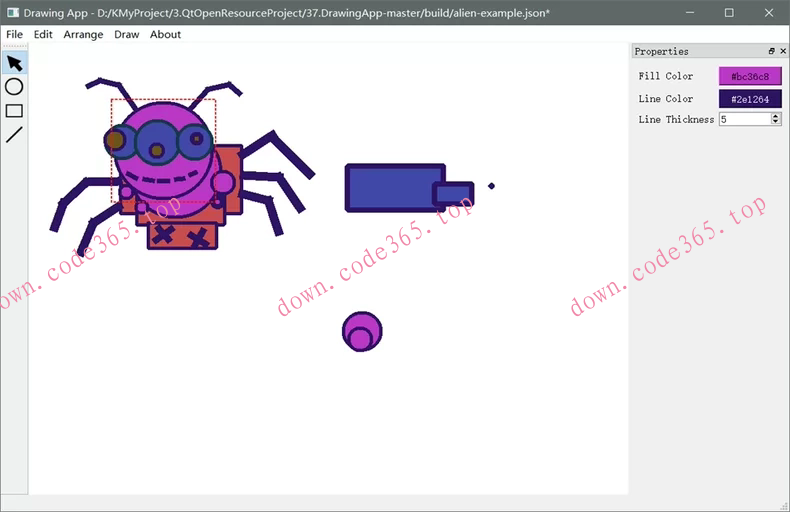The image size is (790, 512).
Task: Select the large blue rectangle shape
Action: tap(388, 187)
